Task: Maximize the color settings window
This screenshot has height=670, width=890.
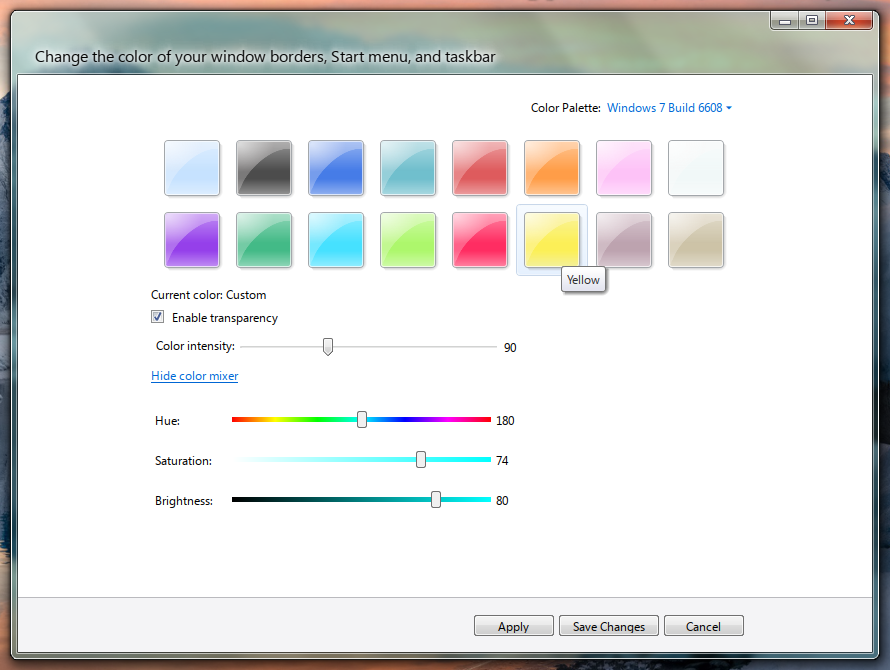Action: (812, 21)
